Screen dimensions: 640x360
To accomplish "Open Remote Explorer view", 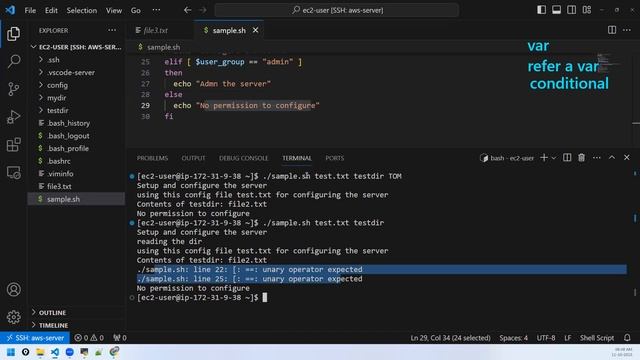I will pos(13,172).
